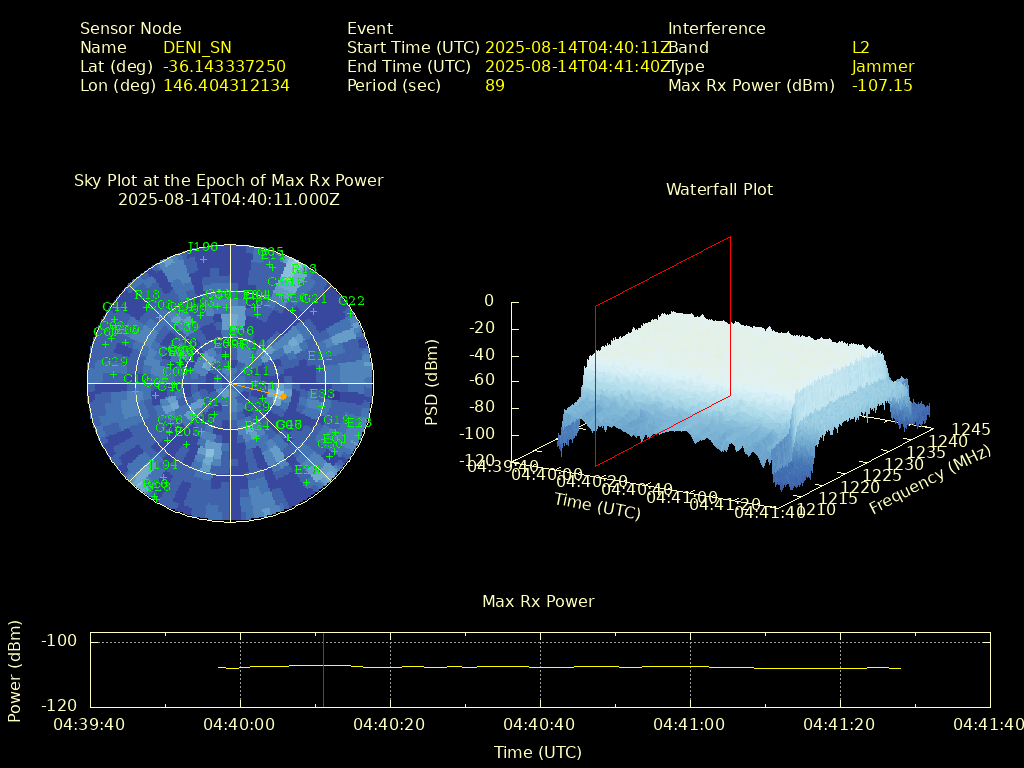Select the E33 satellite marker
This screenshot has height=768, width=1024.
(322, 406)
